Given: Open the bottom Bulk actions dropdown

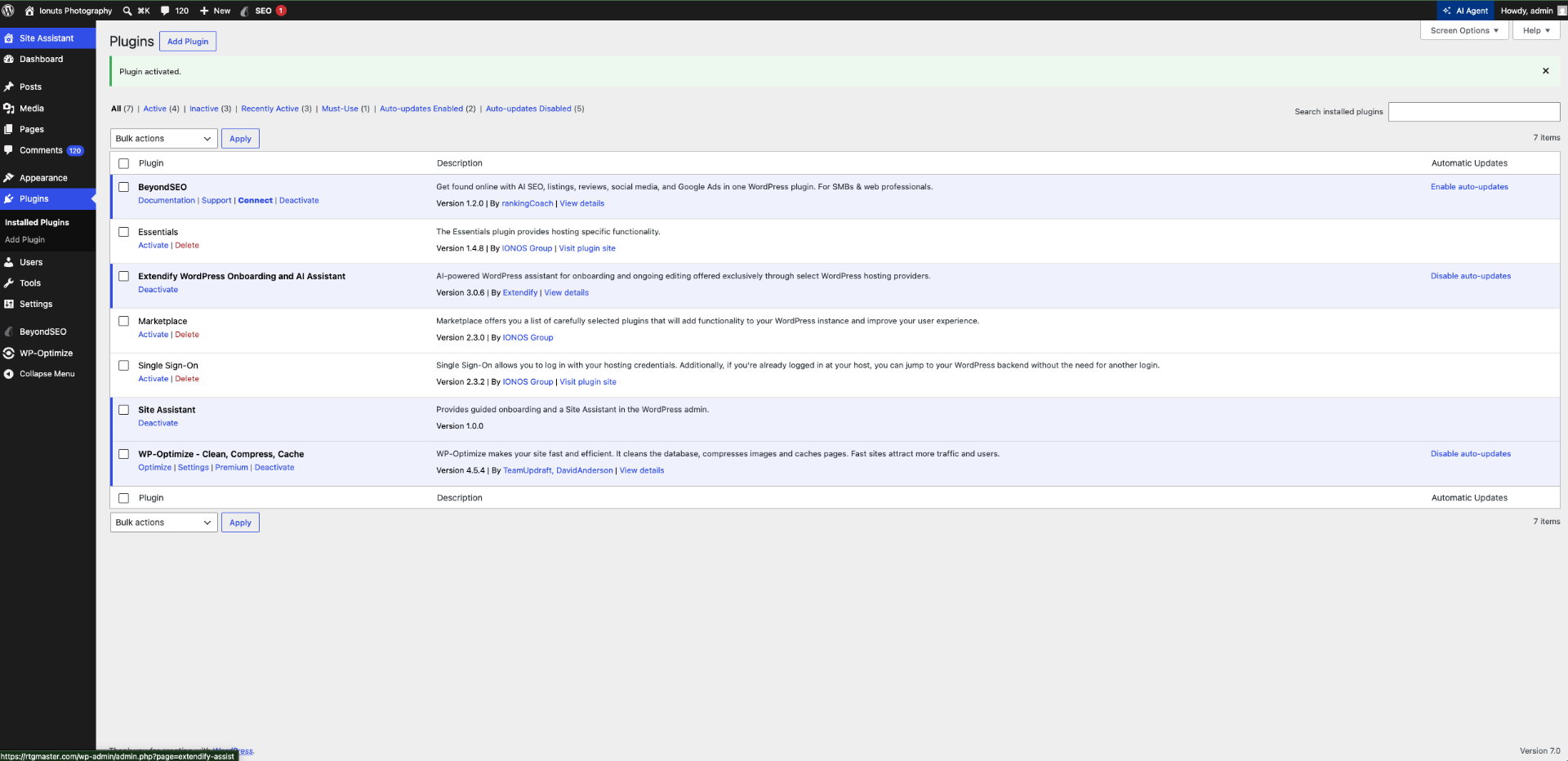Looking at the screenshot, I should (163, 523).
